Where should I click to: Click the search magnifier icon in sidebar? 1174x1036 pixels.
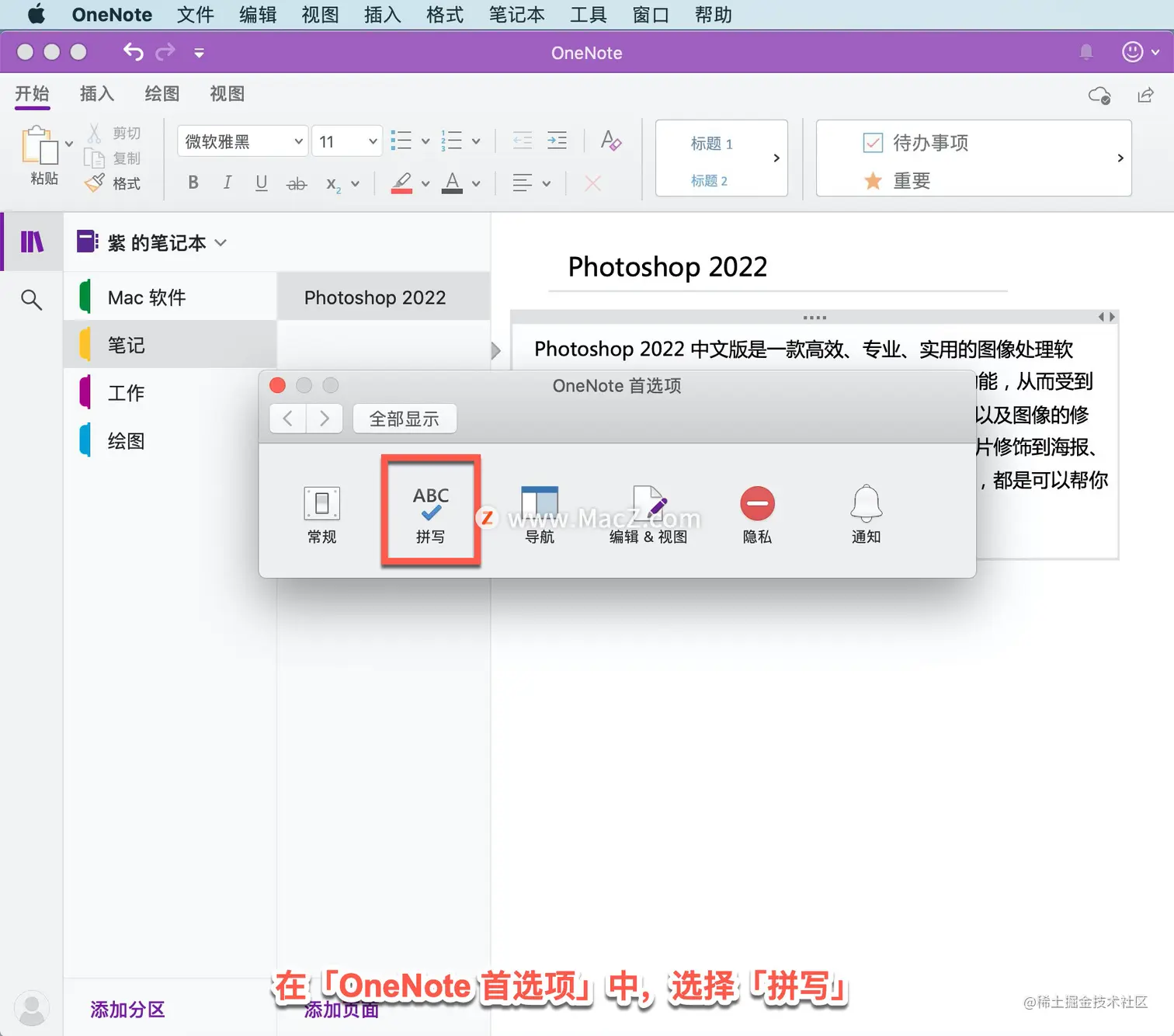(x=31, y=299)
